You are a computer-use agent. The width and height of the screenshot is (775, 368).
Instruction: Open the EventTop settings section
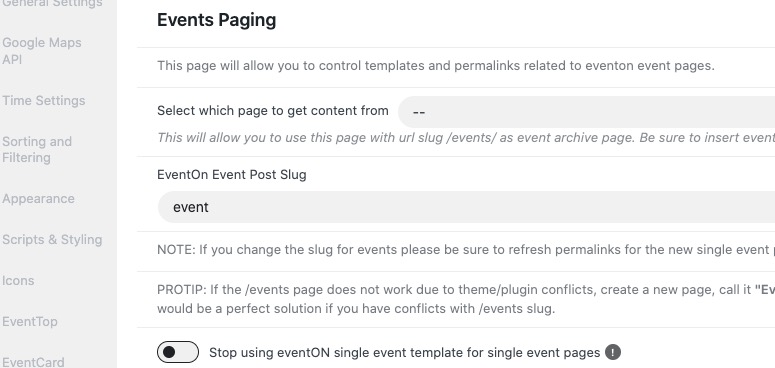click(30, 322)
